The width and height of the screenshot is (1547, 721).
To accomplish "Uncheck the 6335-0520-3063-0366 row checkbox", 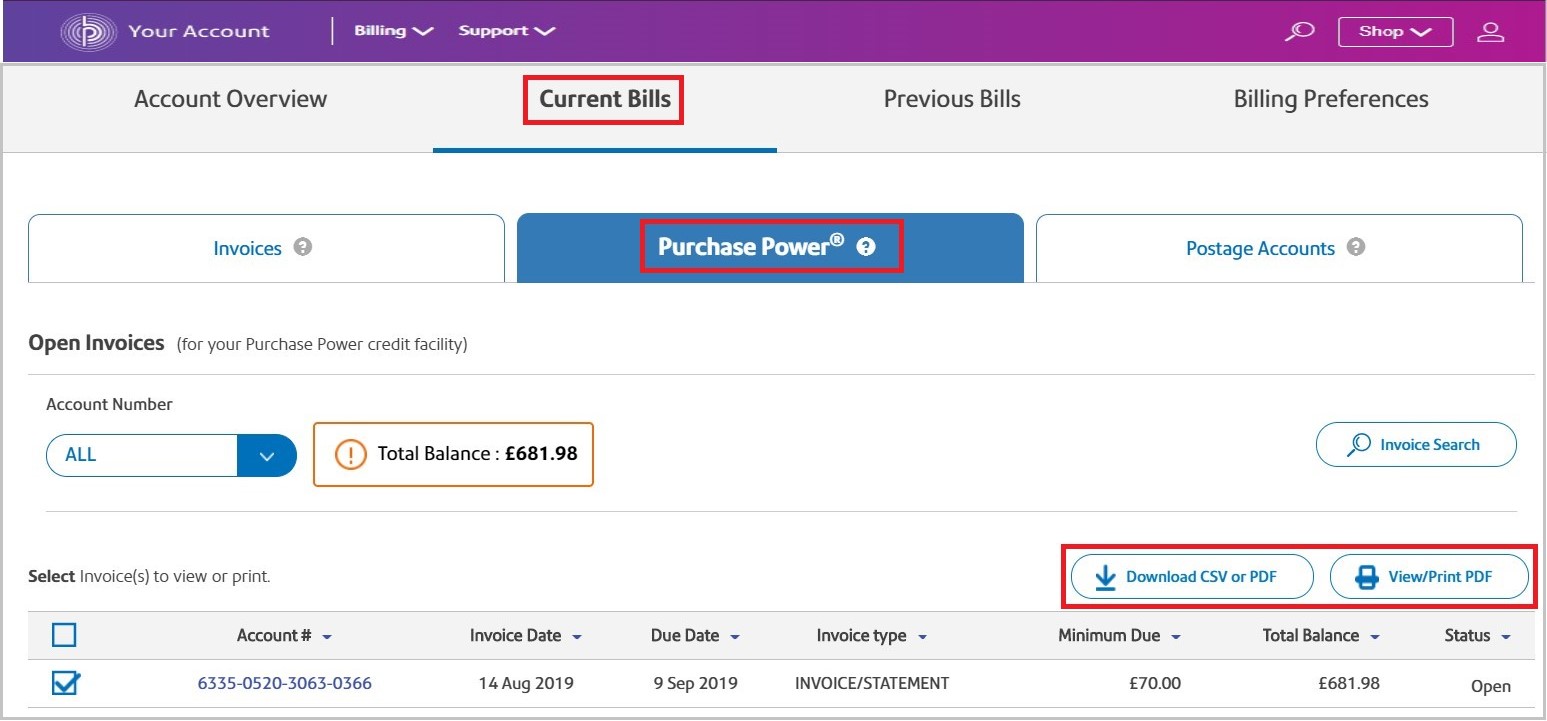I will click(x=65, y=683).
